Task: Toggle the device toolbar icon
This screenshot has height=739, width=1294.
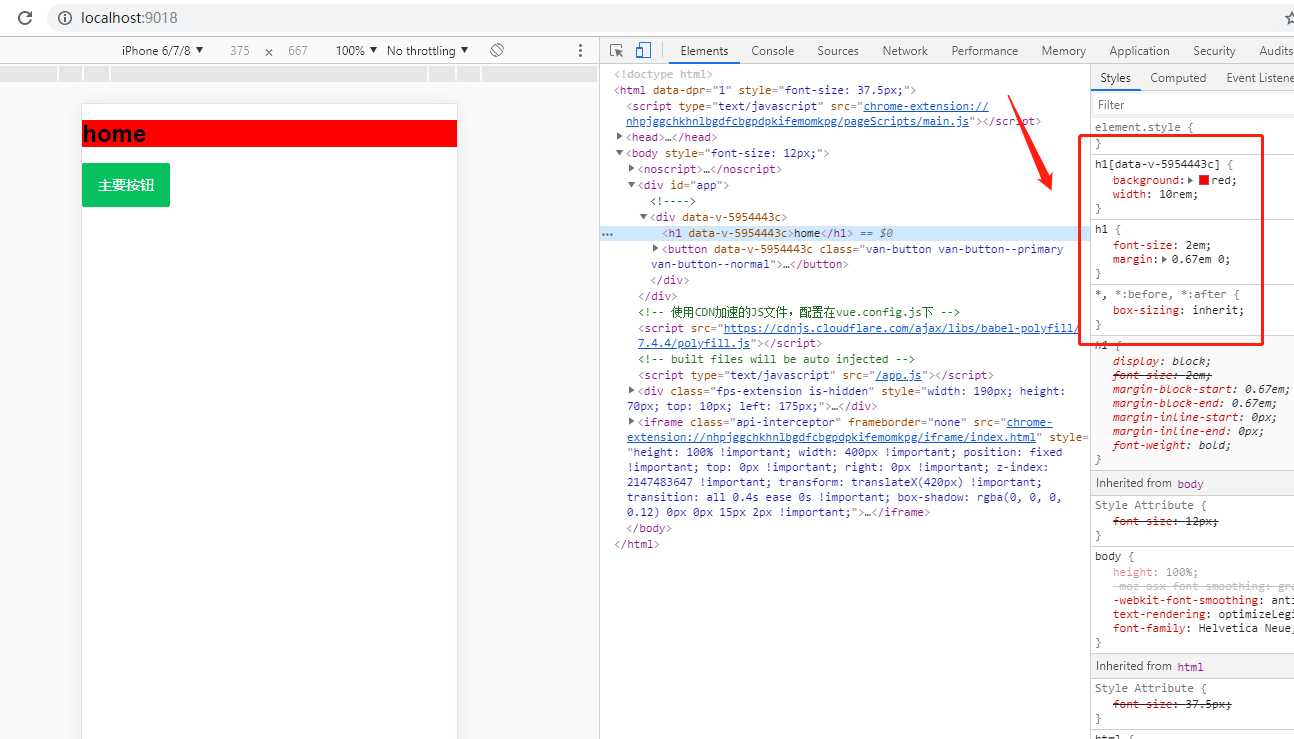Action: (643, 50)
